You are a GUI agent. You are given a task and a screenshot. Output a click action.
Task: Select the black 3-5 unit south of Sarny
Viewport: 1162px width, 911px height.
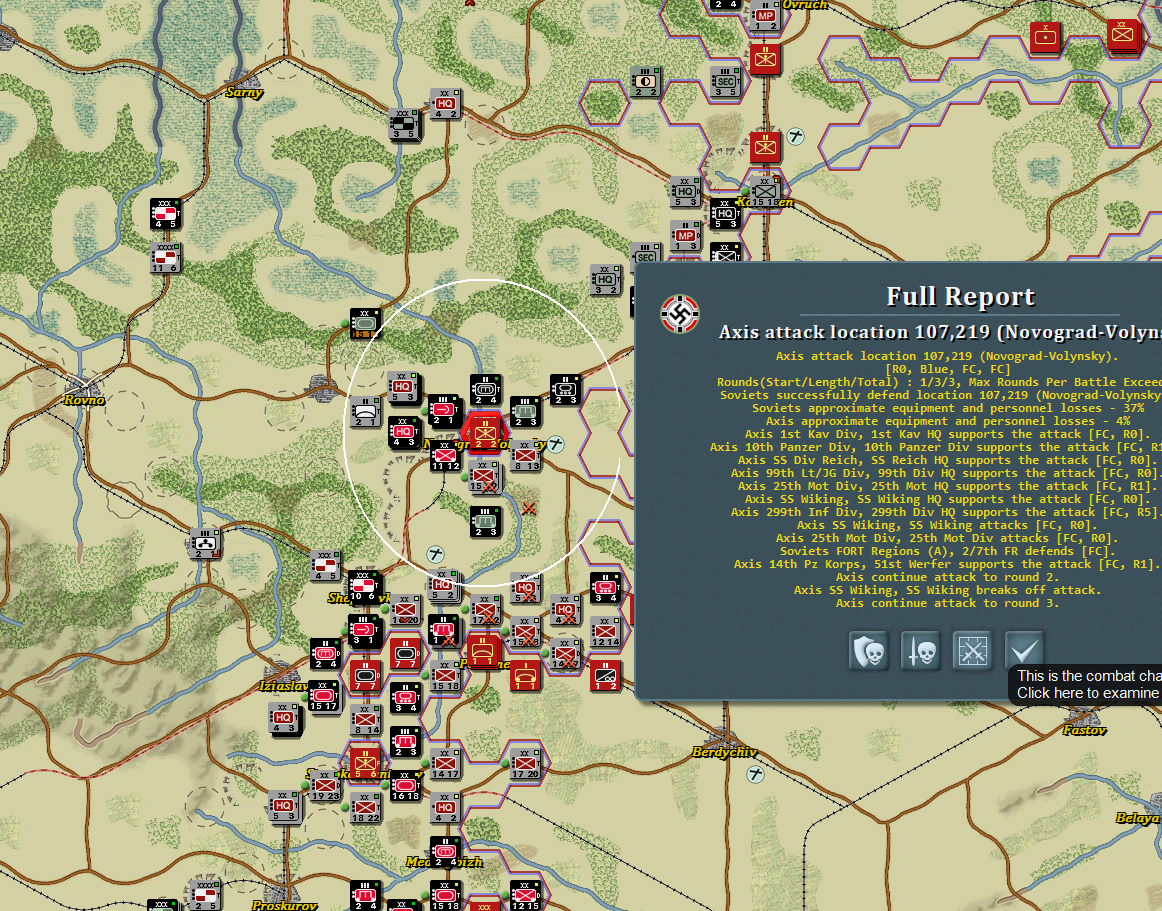point(404,125)
